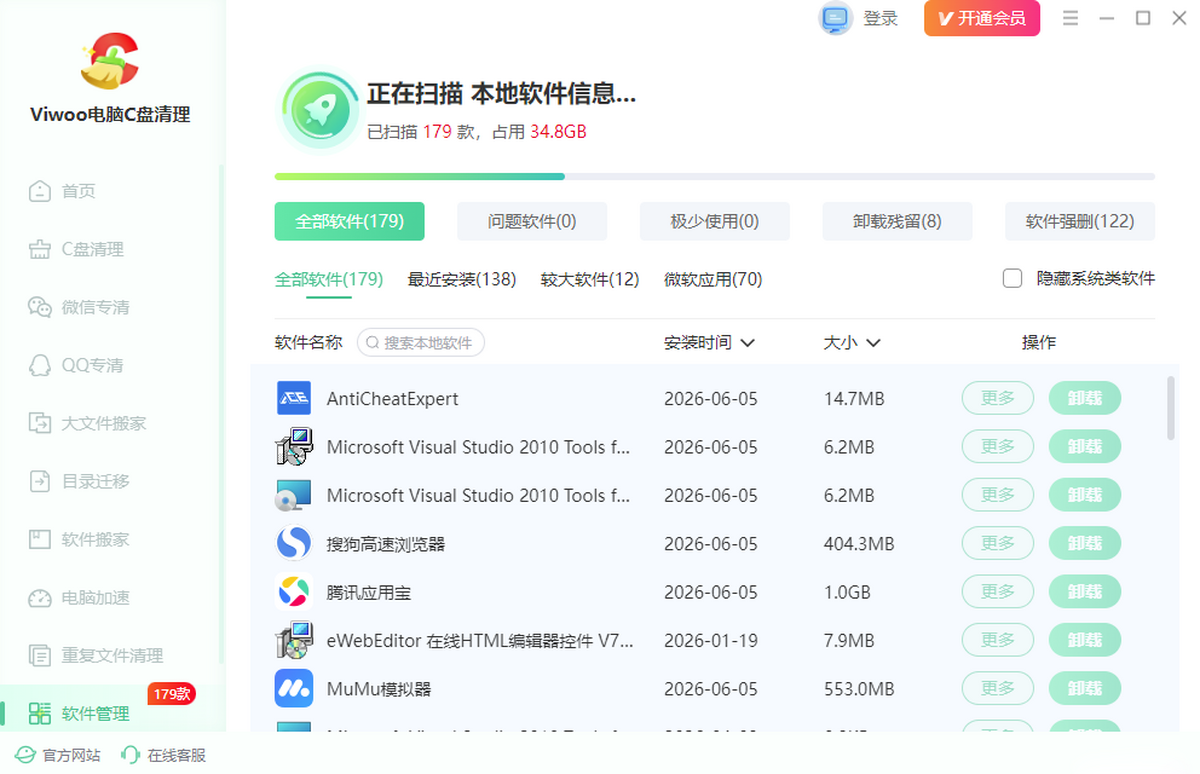
Task: Click the 软件名称 column header
Action: click(x=309, y=343)
